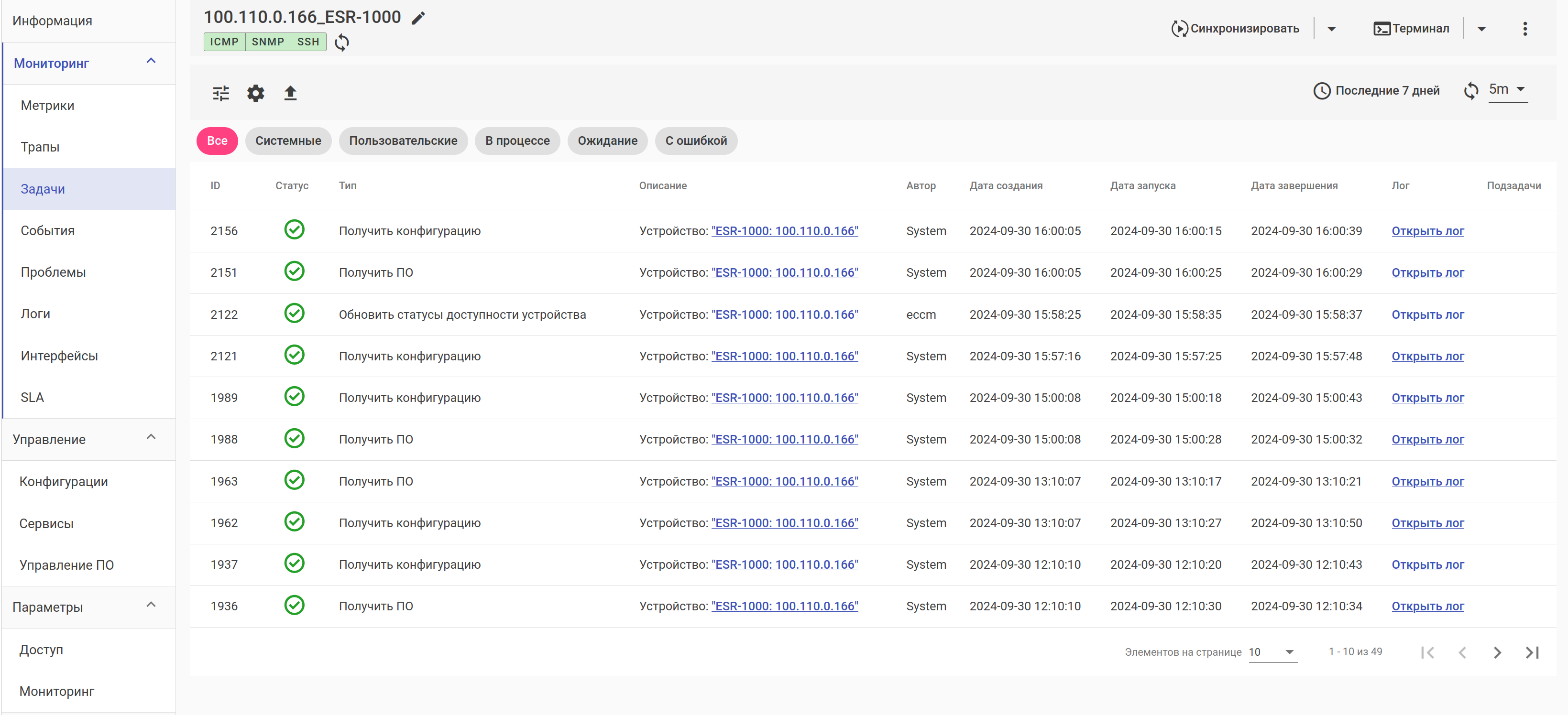Open the three-dot more options menu
Screen dimensions: 1568x715
point(1524,29)
